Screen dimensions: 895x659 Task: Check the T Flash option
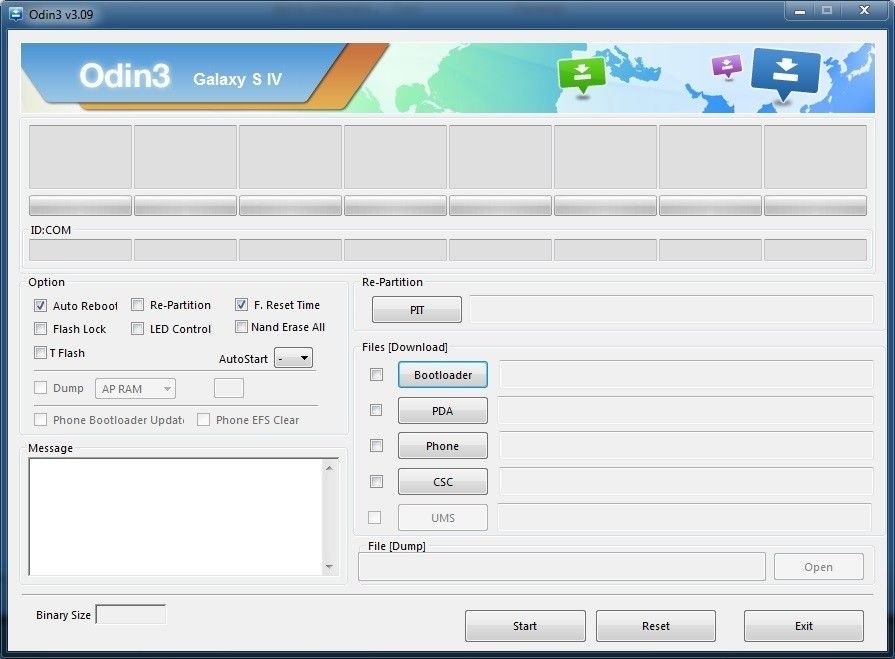point(40,353)
